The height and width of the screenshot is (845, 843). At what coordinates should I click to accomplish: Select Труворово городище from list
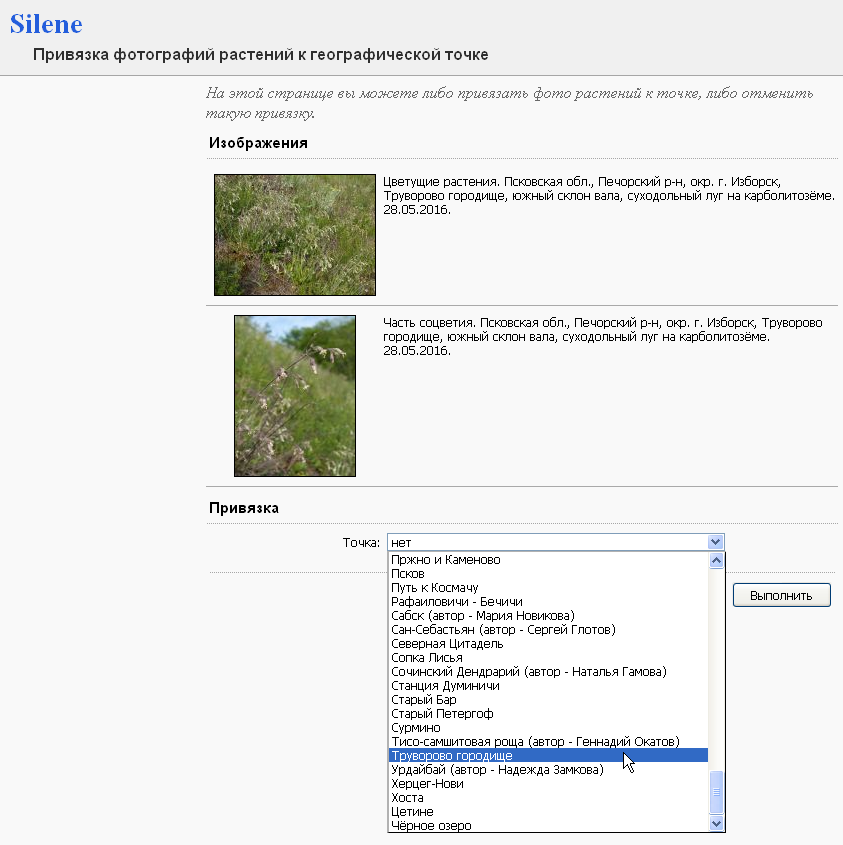pos(452,756)
